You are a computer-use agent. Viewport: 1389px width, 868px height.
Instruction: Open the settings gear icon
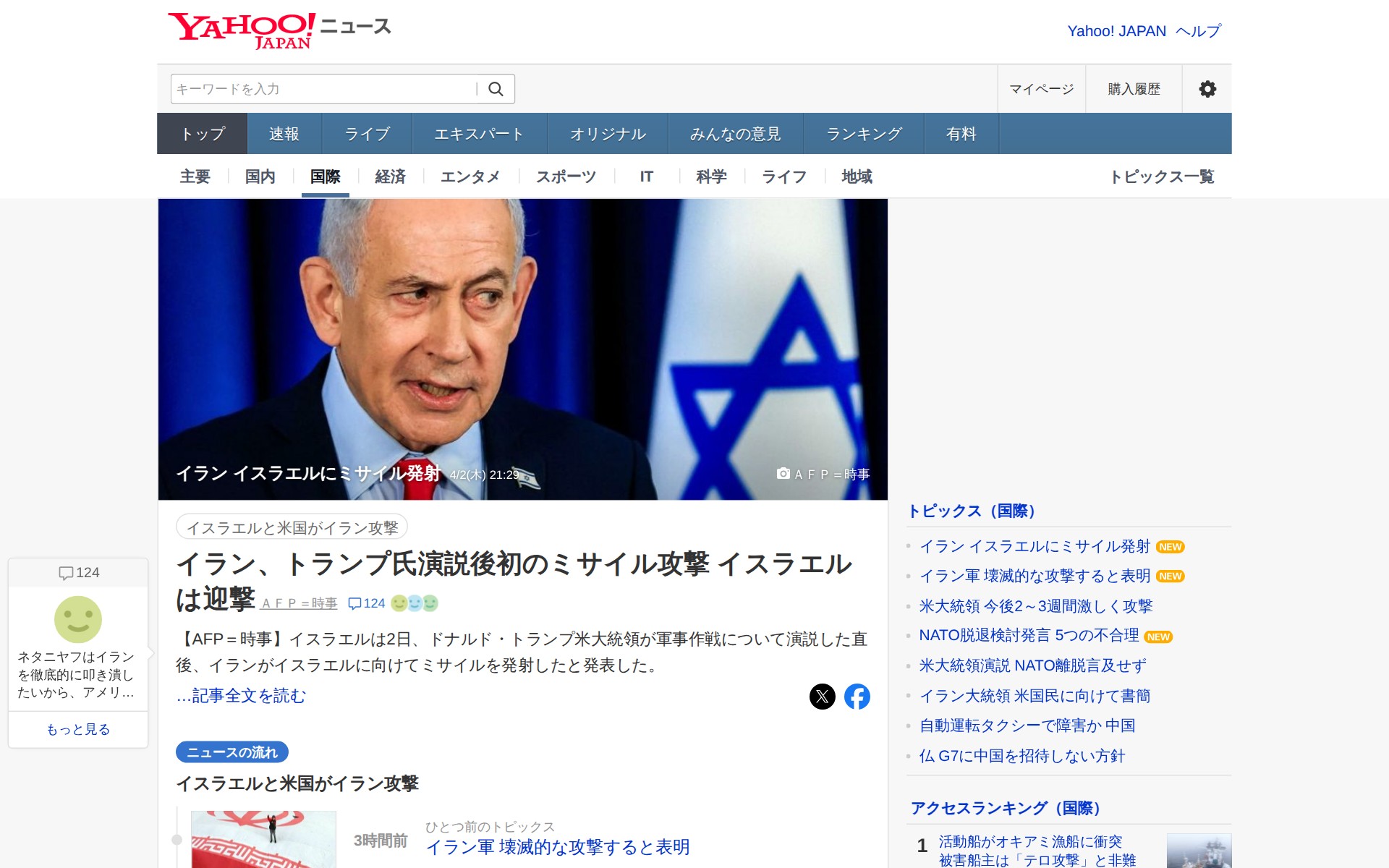pyautogui.click(x=1207, y=89)
